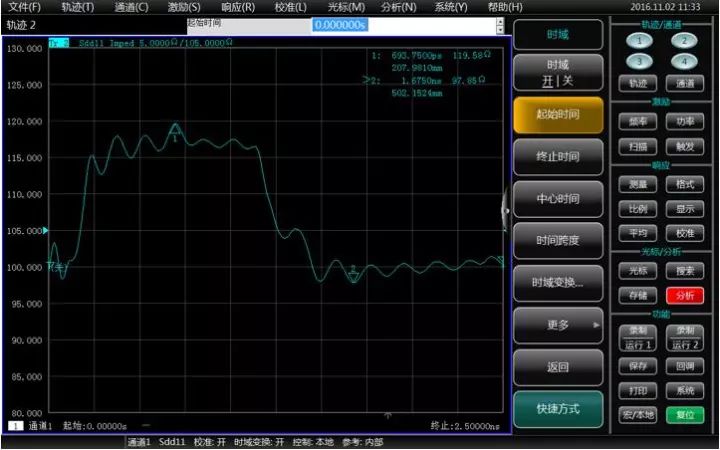
Task: Click marker 1 readout 693.7500ps
Action: (417, 56)
